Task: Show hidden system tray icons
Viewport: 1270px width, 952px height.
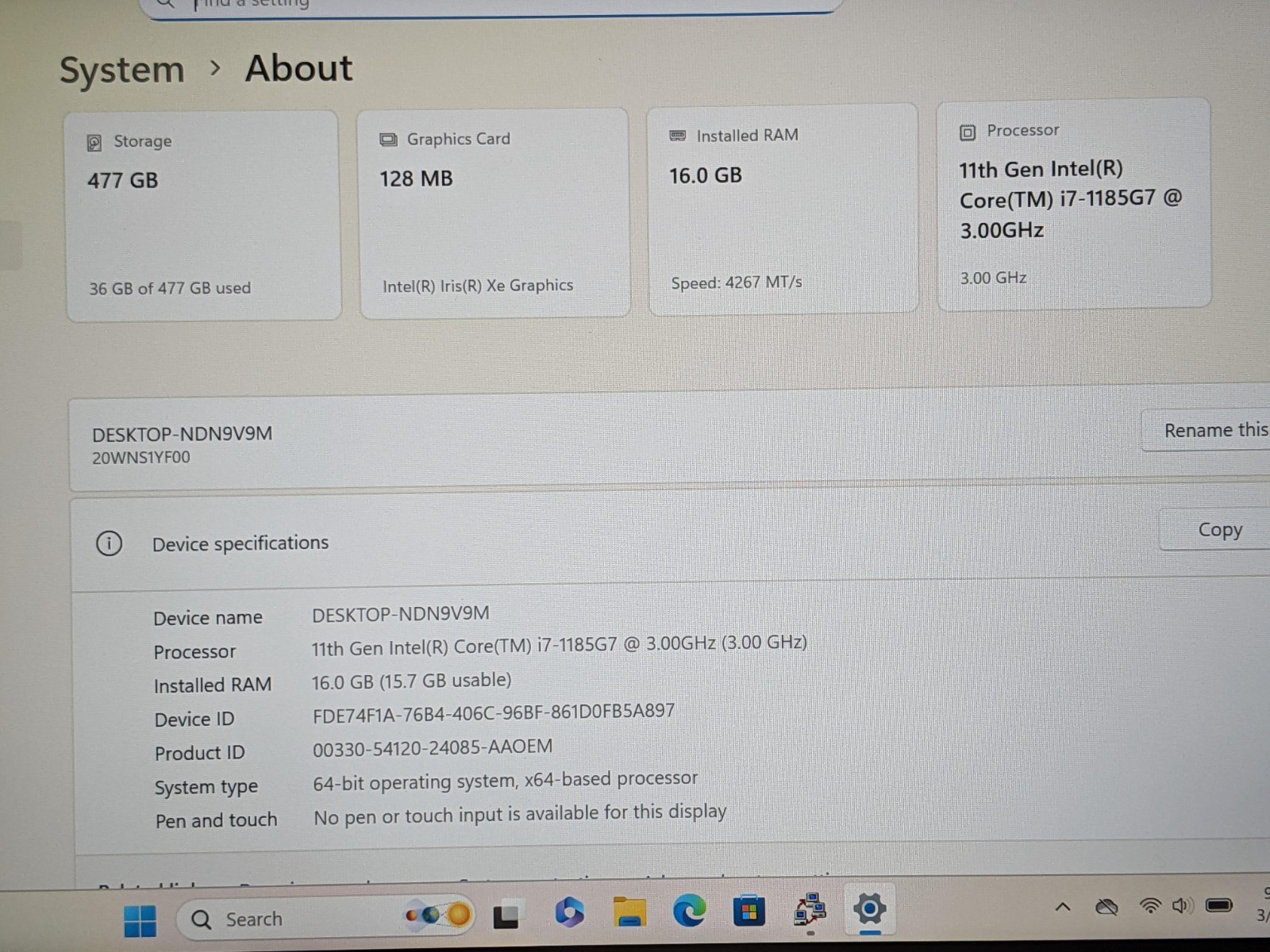Action: click(1063, 907)
